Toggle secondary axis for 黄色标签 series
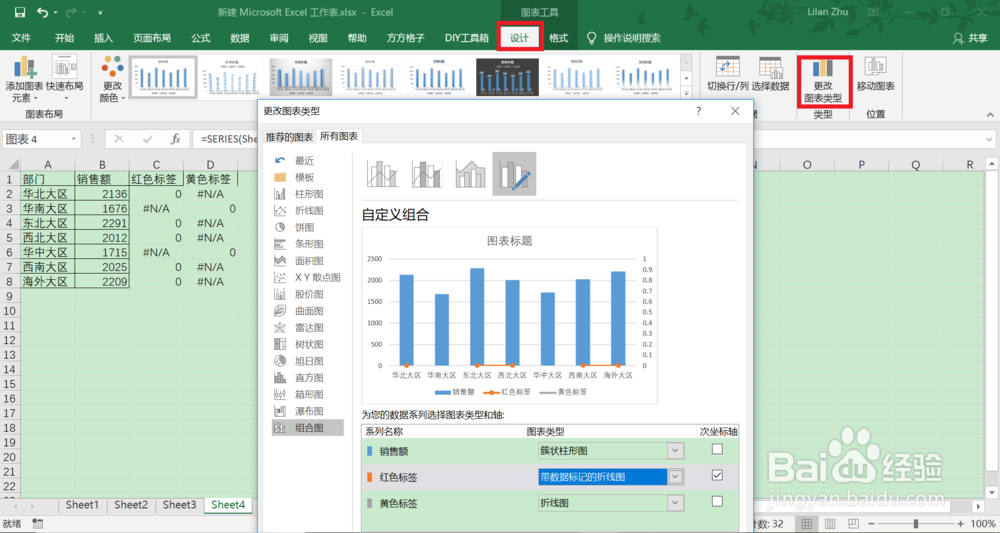 pyautogui.click(x=717, y=502)
